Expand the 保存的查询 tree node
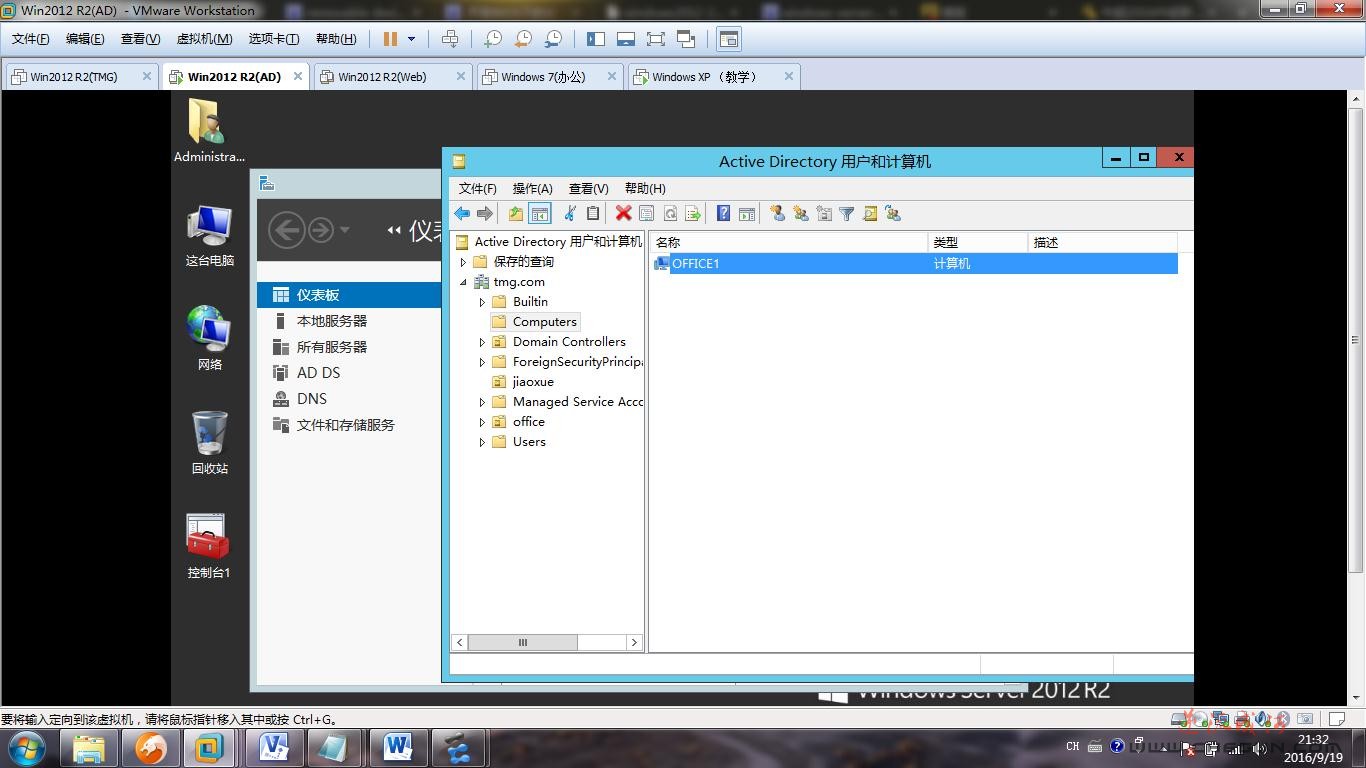The image size is (1366, 768). coord(463,262)
